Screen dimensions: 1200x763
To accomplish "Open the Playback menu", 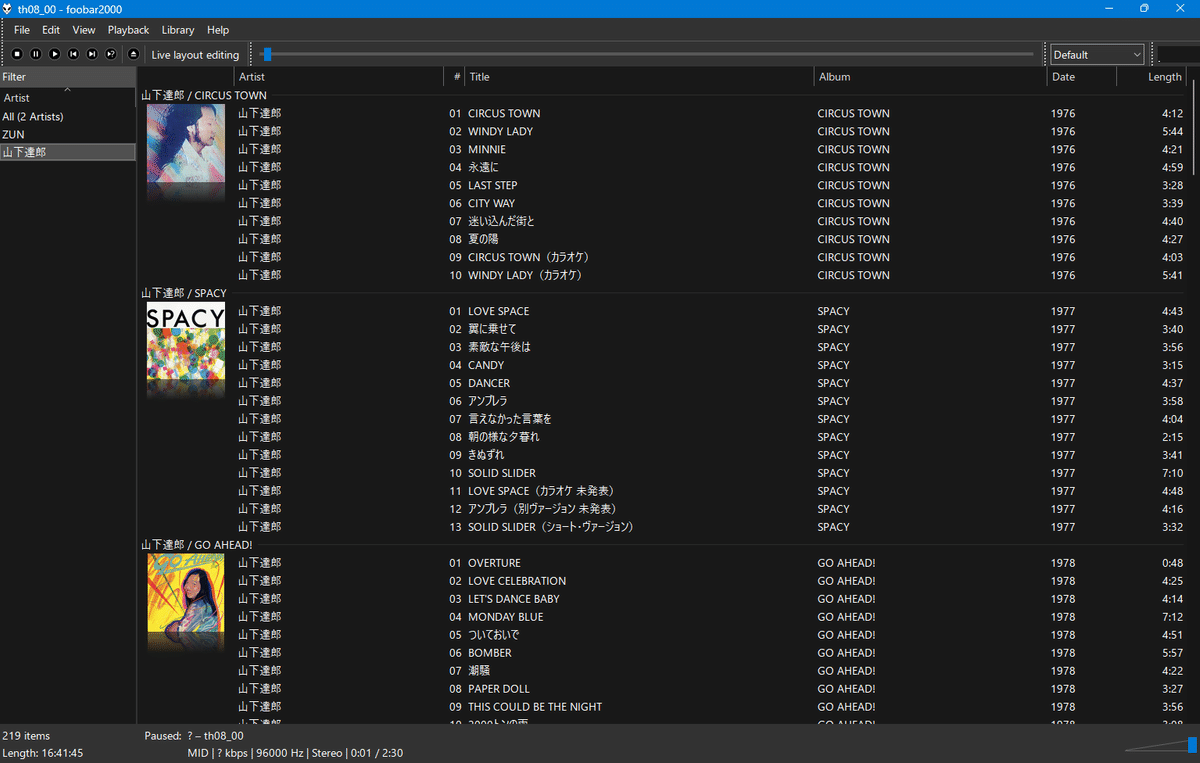I will pyautogui.click(x=128, y=30).
